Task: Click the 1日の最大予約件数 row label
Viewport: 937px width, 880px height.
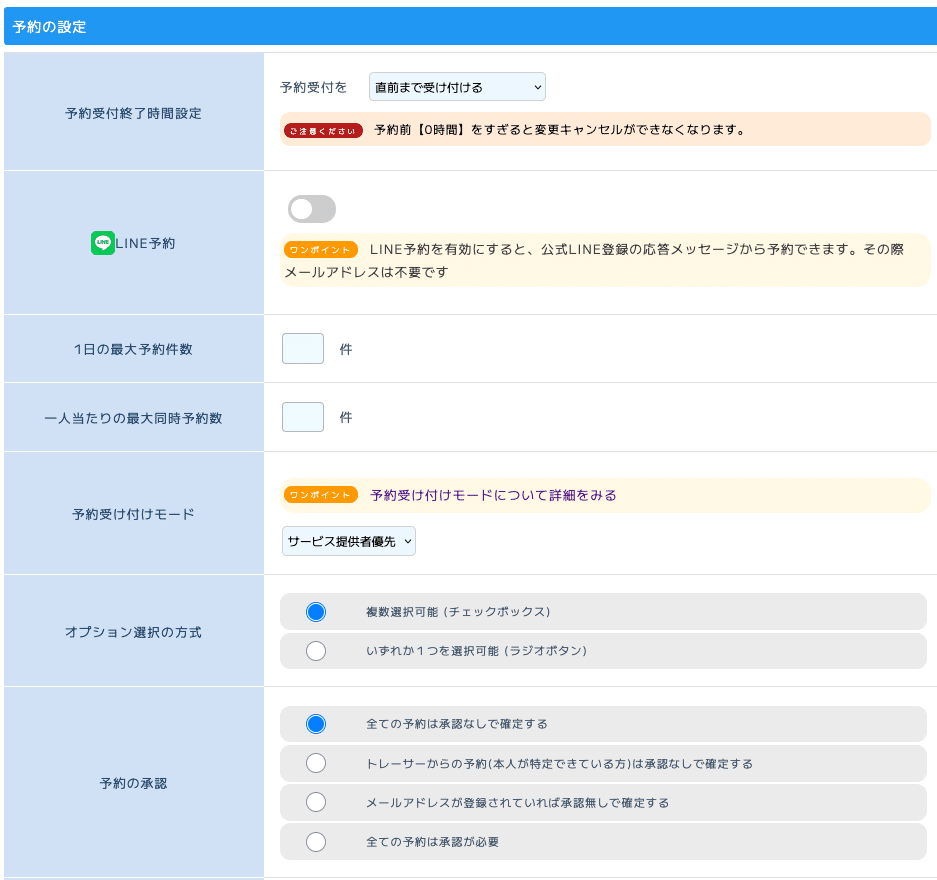Action: click(133, 349)
